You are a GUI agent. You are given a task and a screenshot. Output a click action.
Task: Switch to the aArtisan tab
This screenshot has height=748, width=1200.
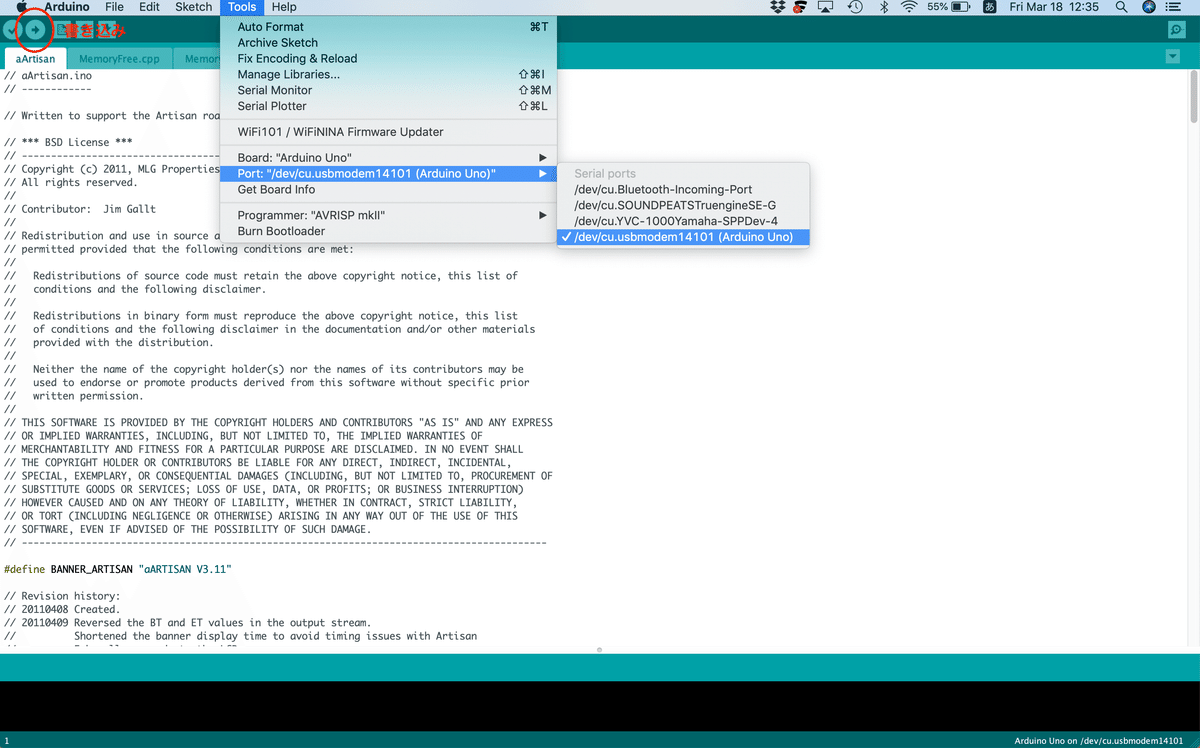click(x=35, y=59)
